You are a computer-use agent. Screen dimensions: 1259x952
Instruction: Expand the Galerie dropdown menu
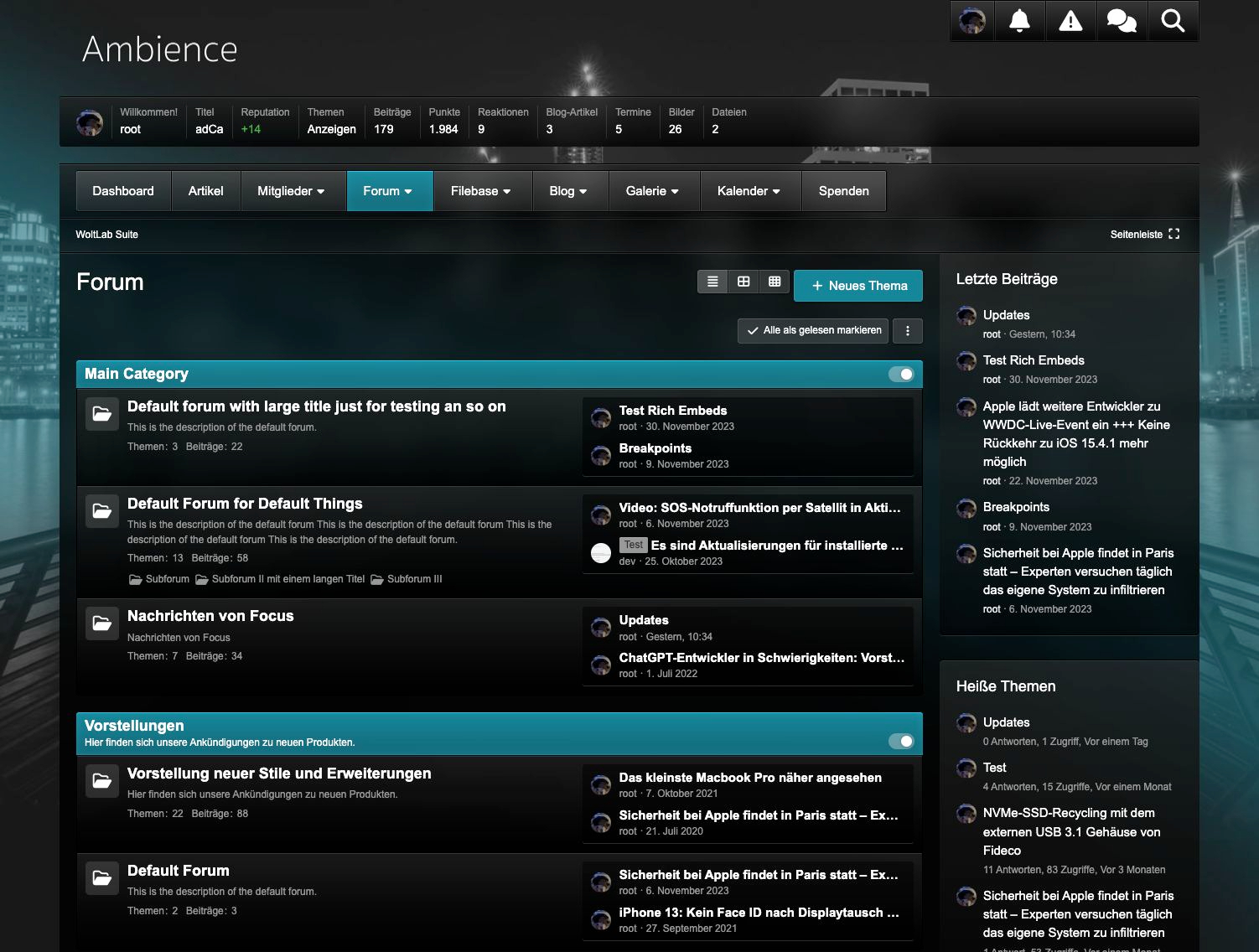pyautogui.click(x=651, y=191)
